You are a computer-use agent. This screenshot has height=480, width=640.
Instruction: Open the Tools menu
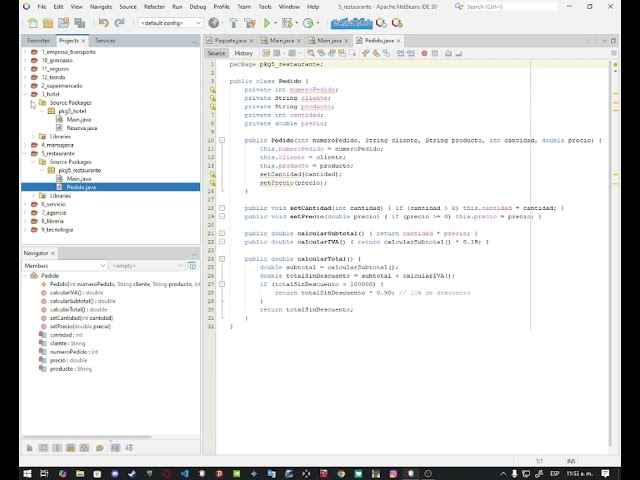pyautogui.click(x=265, y=7)
